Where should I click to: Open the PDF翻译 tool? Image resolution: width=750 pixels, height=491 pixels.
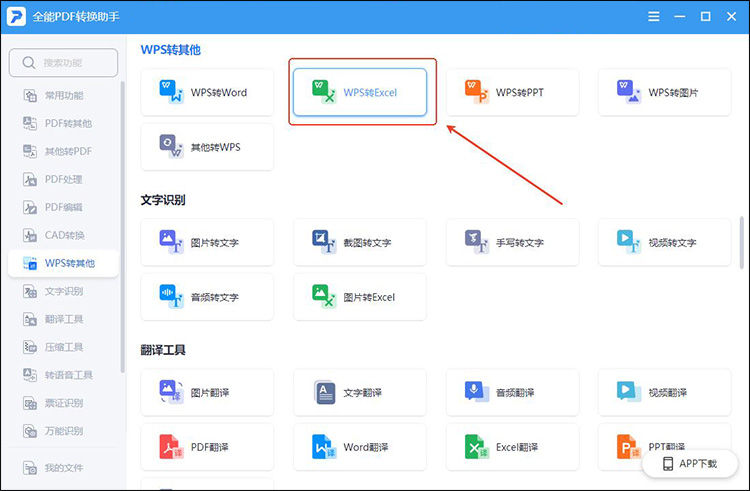(207, 447)
